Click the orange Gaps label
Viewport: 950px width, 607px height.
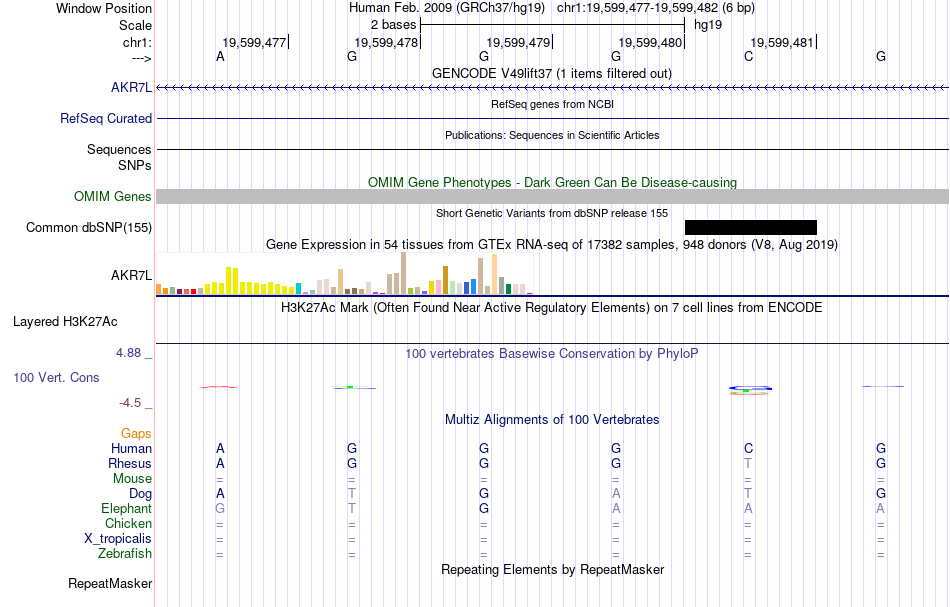[136, 434]
